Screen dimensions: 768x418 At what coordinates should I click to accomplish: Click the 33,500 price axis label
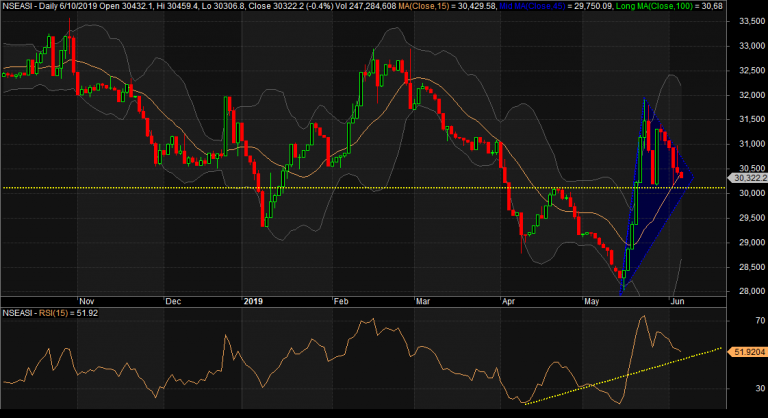pyautogui.click(x=751, y=22)
